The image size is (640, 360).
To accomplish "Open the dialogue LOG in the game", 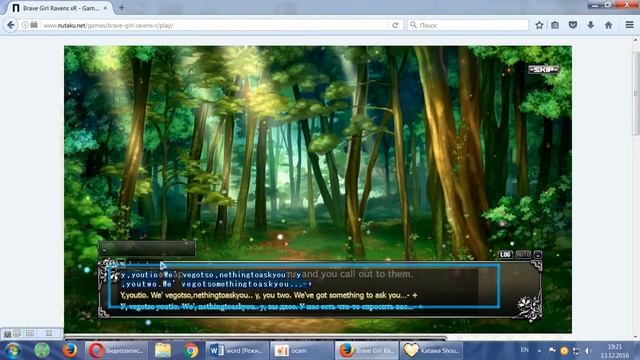I will pos(505,254).
